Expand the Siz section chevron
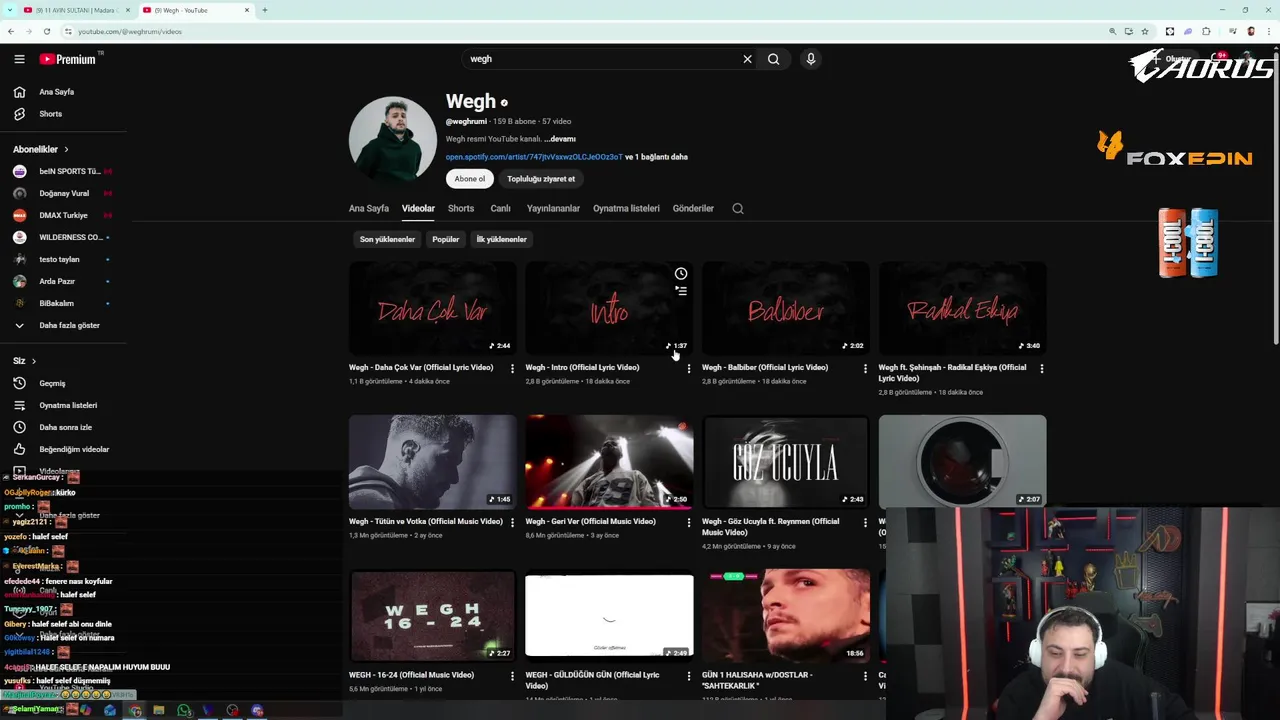 (33, 361)
